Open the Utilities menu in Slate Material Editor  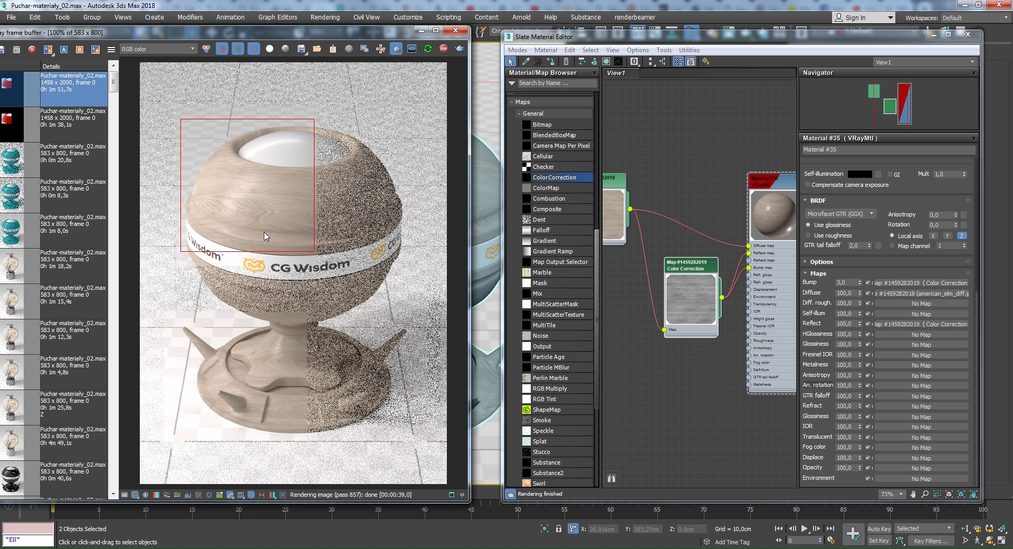(689, 50)
